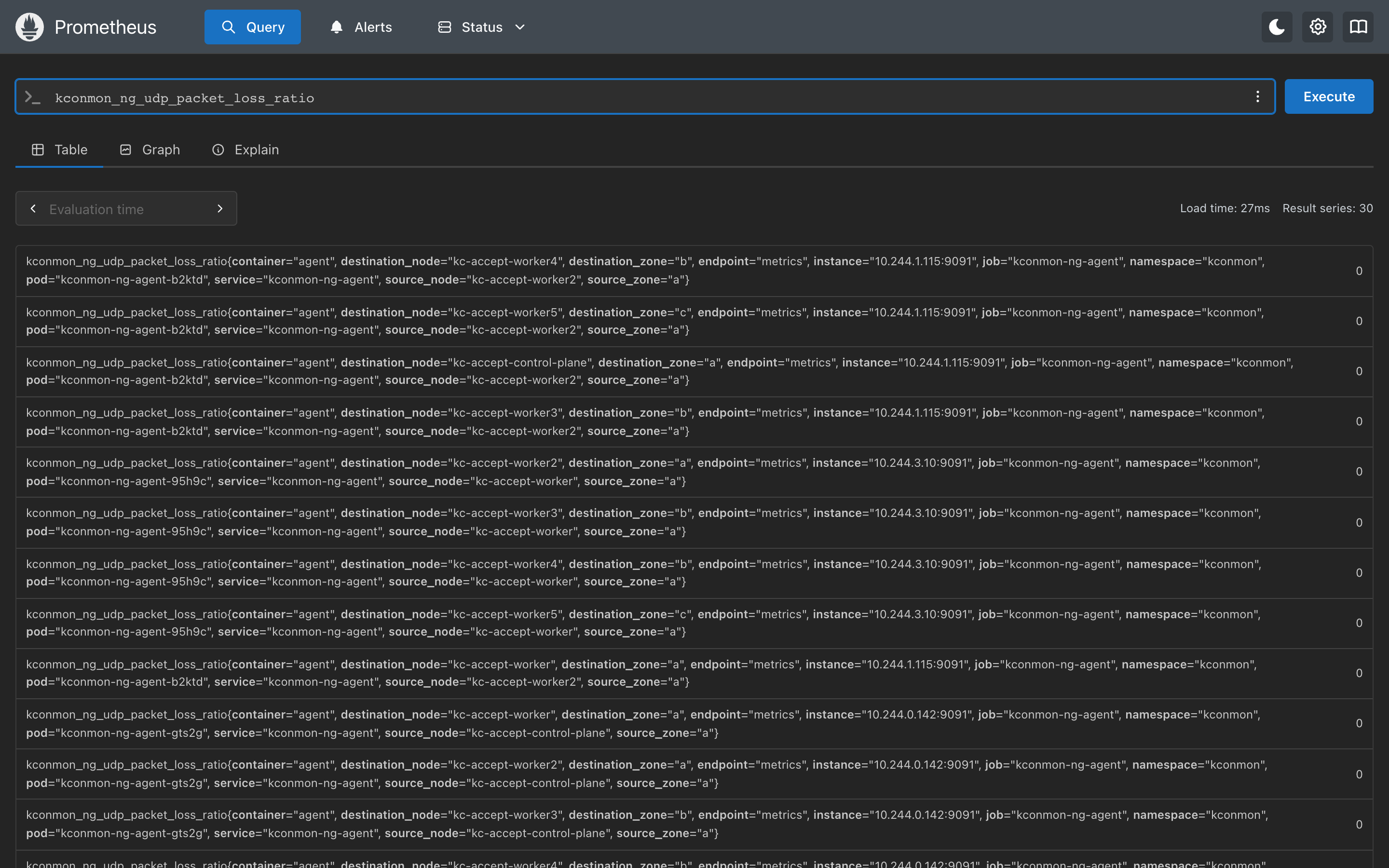This screenshot has width=1389, height=868.
Task: Focus the kconmon_ng_udp_packet_loss_ratio expression field
Action: pos(645,96)
